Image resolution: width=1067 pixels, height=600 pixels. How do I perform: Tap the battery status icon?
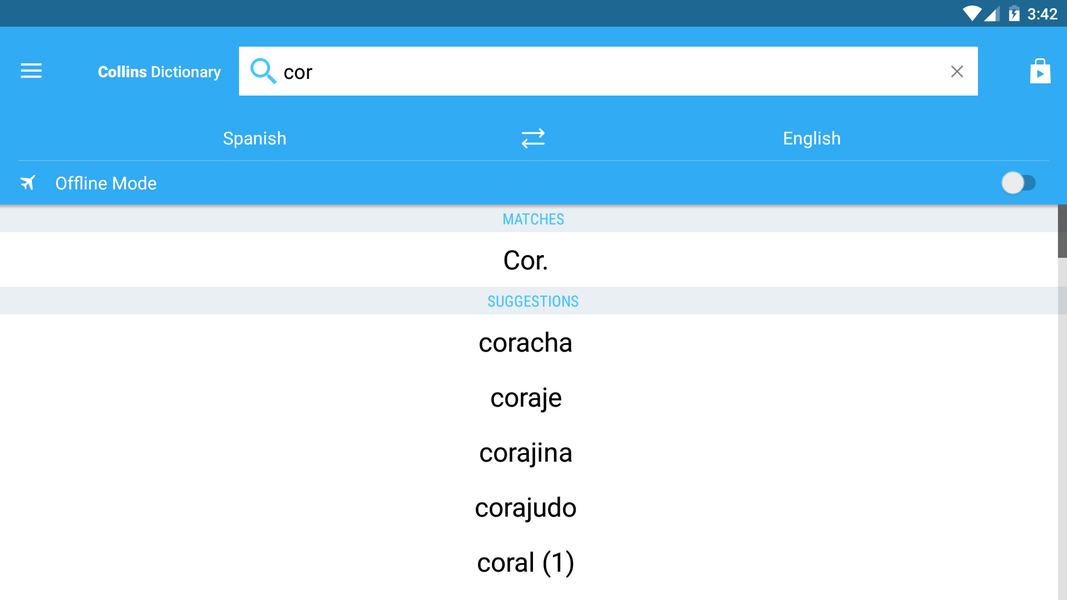tap(1013, 14)
